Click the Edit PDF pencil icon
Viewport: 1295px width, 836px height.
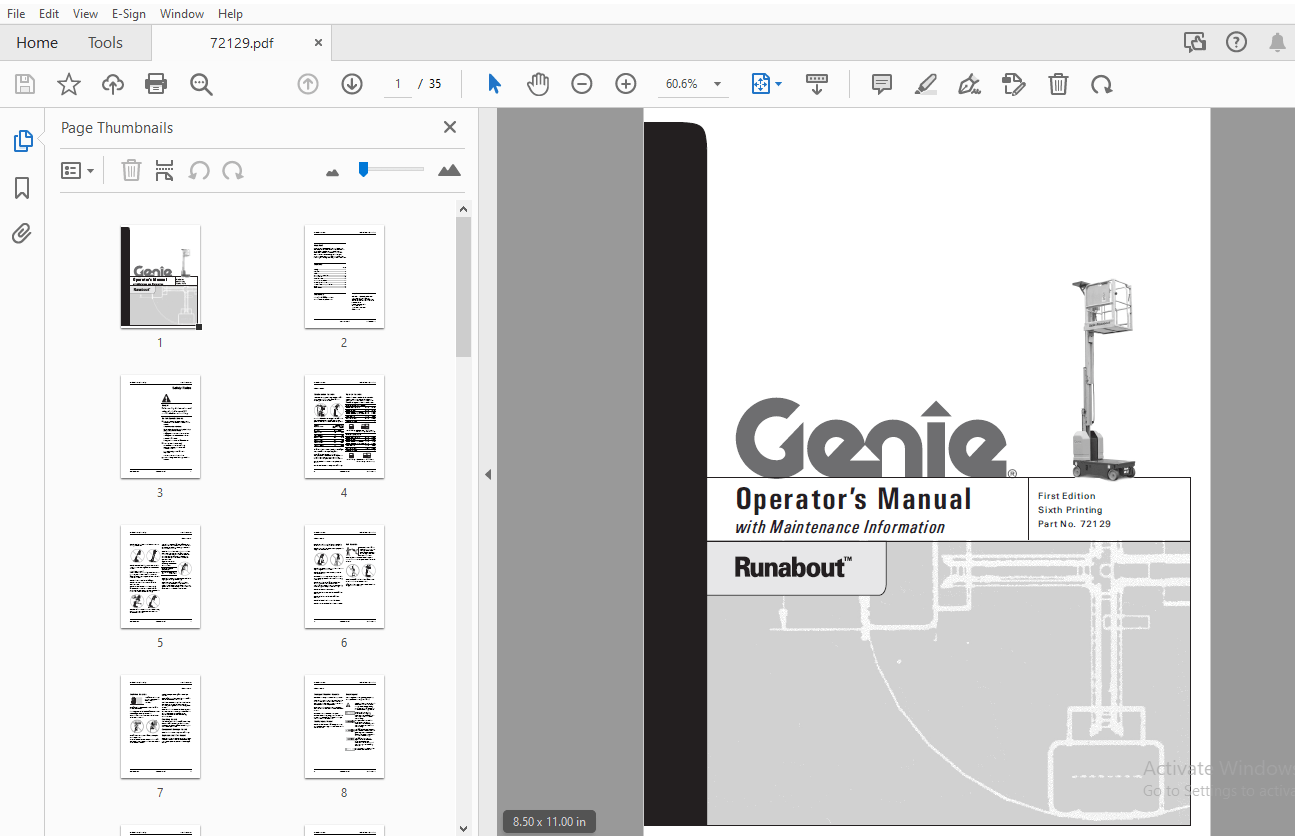(x=1014, y=84)
